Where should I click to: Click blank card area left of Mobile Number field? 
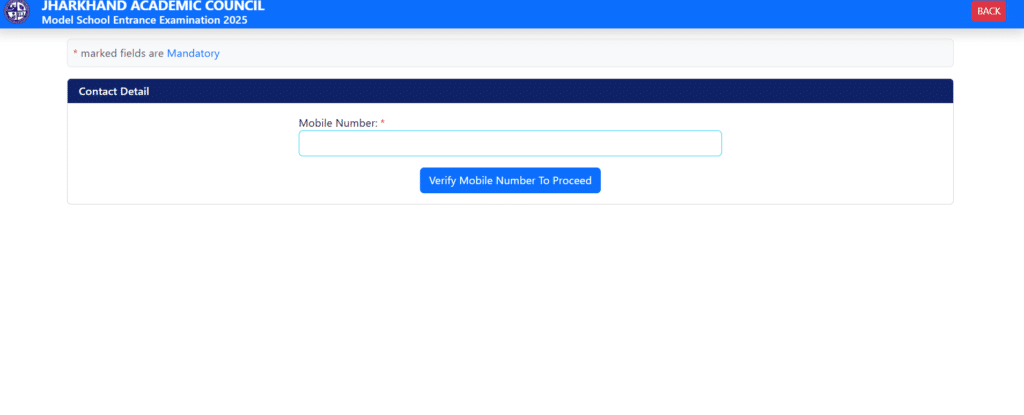tap(180, 145)
